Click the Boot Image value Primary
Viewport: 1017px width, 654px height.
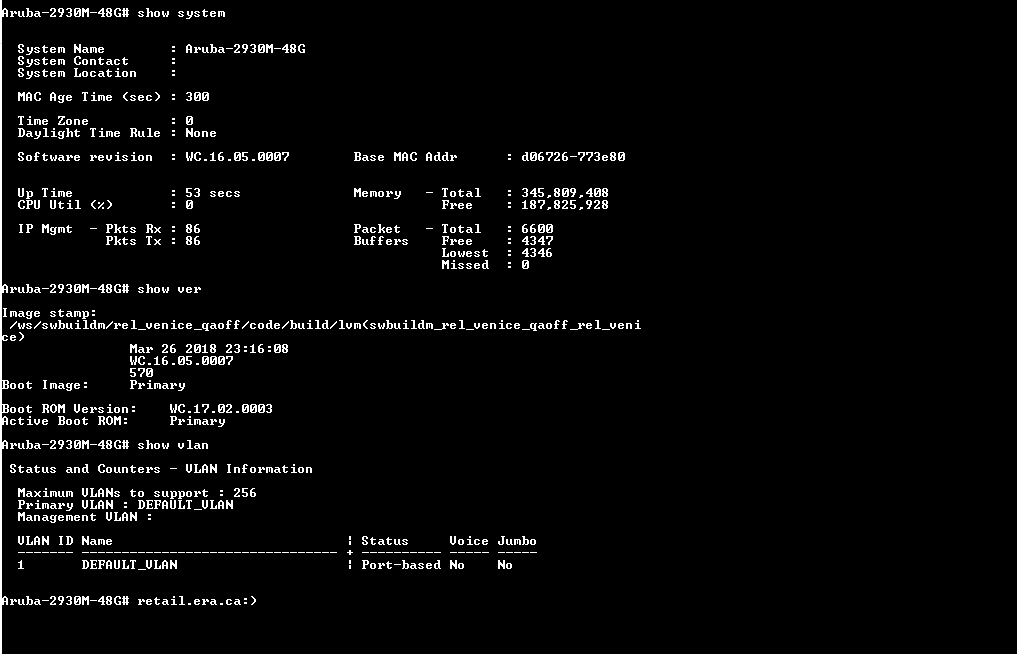tap(157, 385)
